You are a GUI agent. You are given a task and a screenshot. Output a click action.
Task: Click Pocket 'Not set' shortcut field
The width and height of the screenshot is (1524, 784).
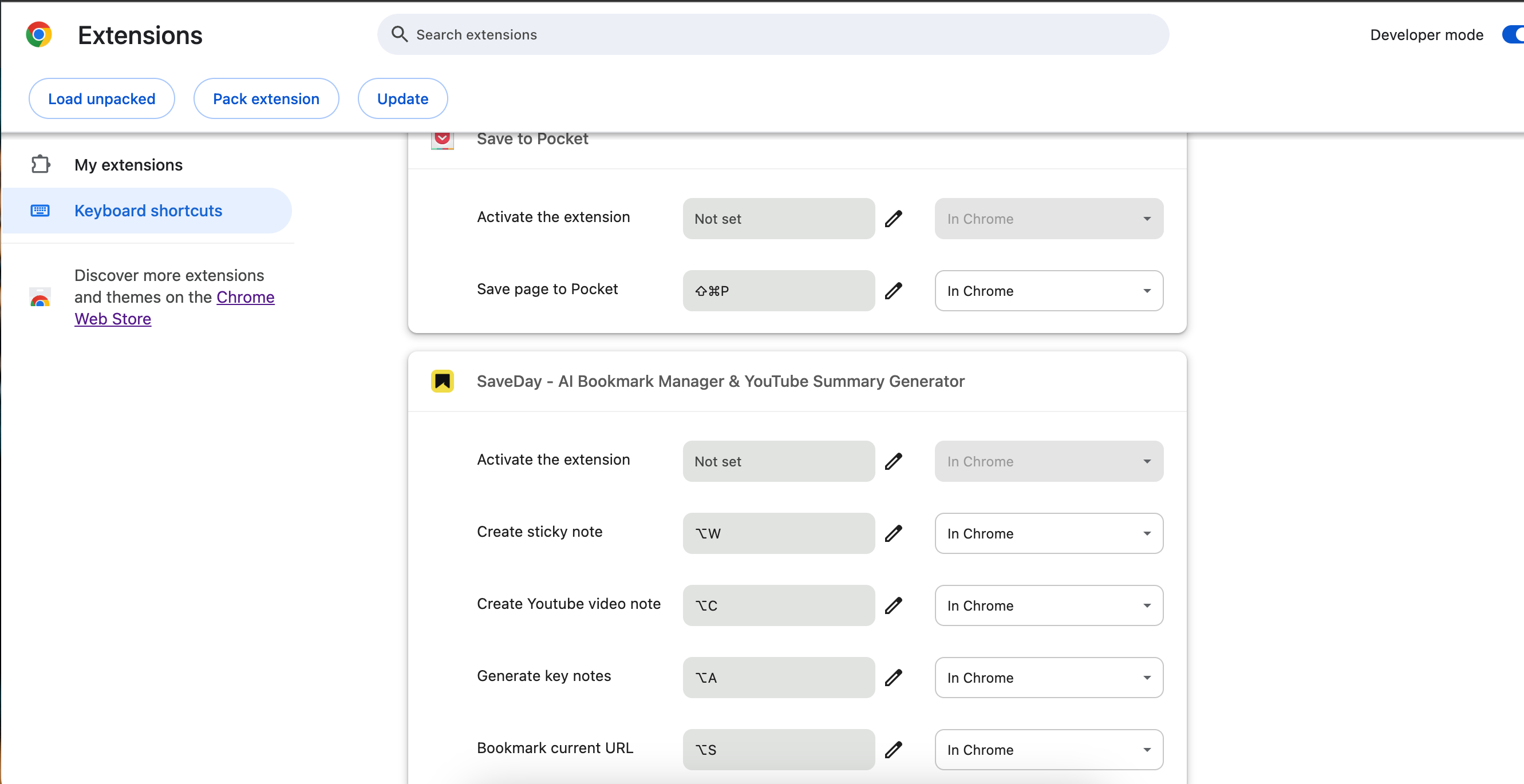pyautogui.click(x=779, y=219)
